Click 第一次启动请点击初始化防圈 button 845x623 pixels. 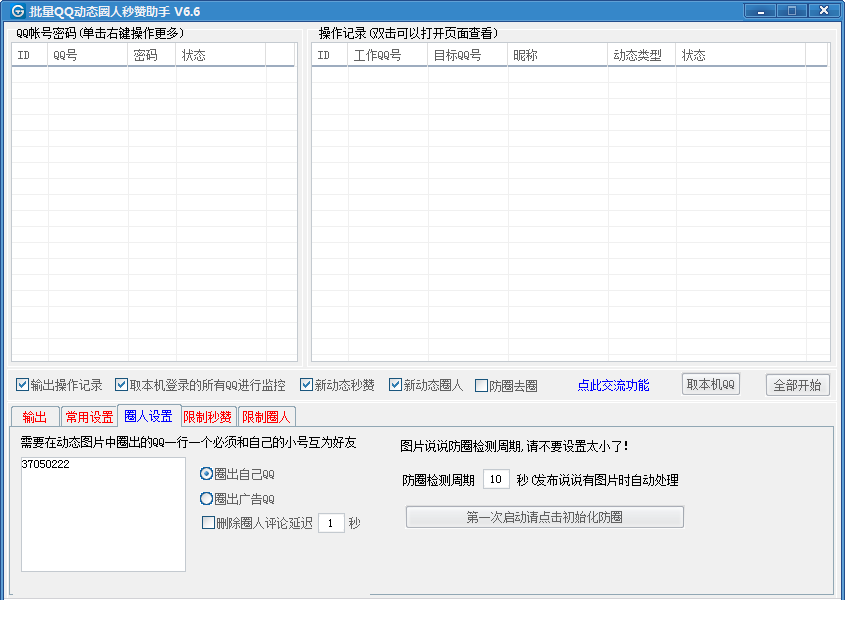click(x=544, y=517)
